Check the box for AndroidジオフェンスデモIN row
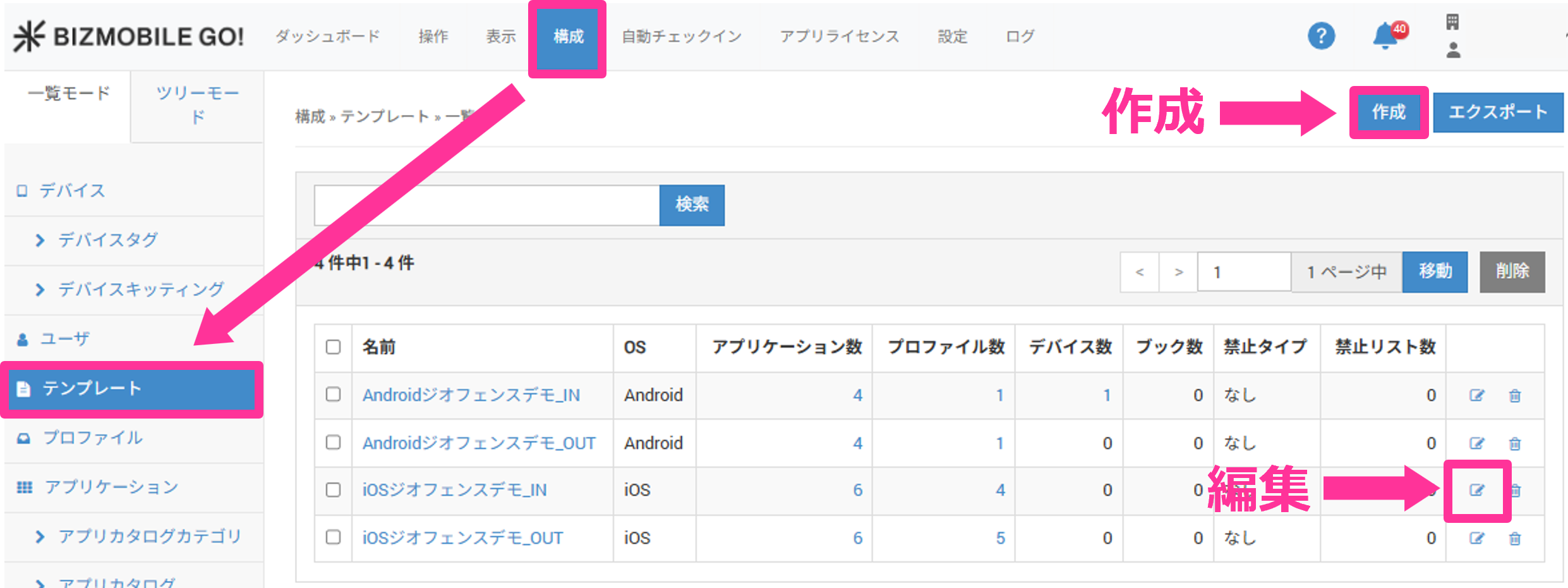The width and height of the screenshot is (1568, 588). tap(333, 395)
